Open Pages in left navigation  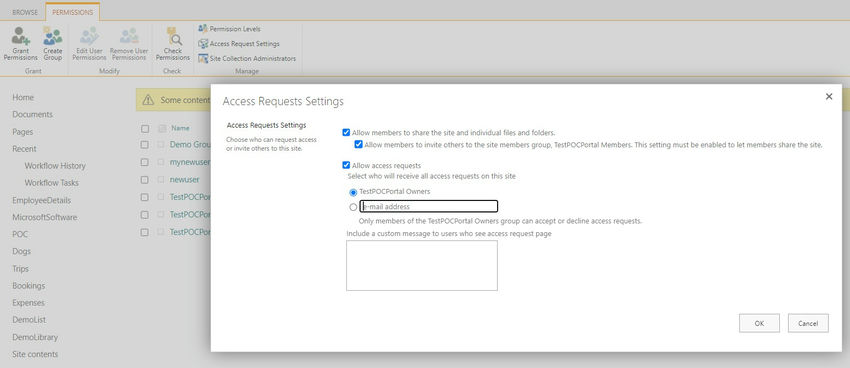coord(23,132)
